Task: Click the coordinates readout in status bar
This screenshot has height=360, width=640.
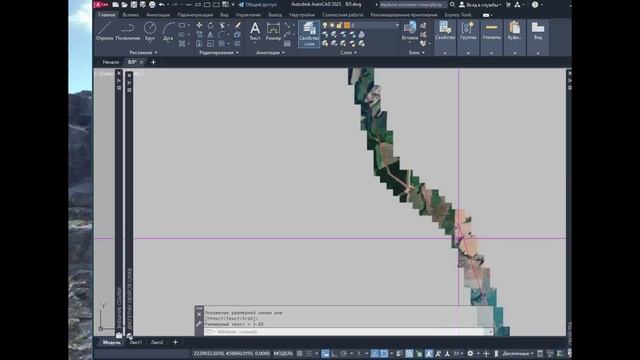Action: (x=231, y=353)
